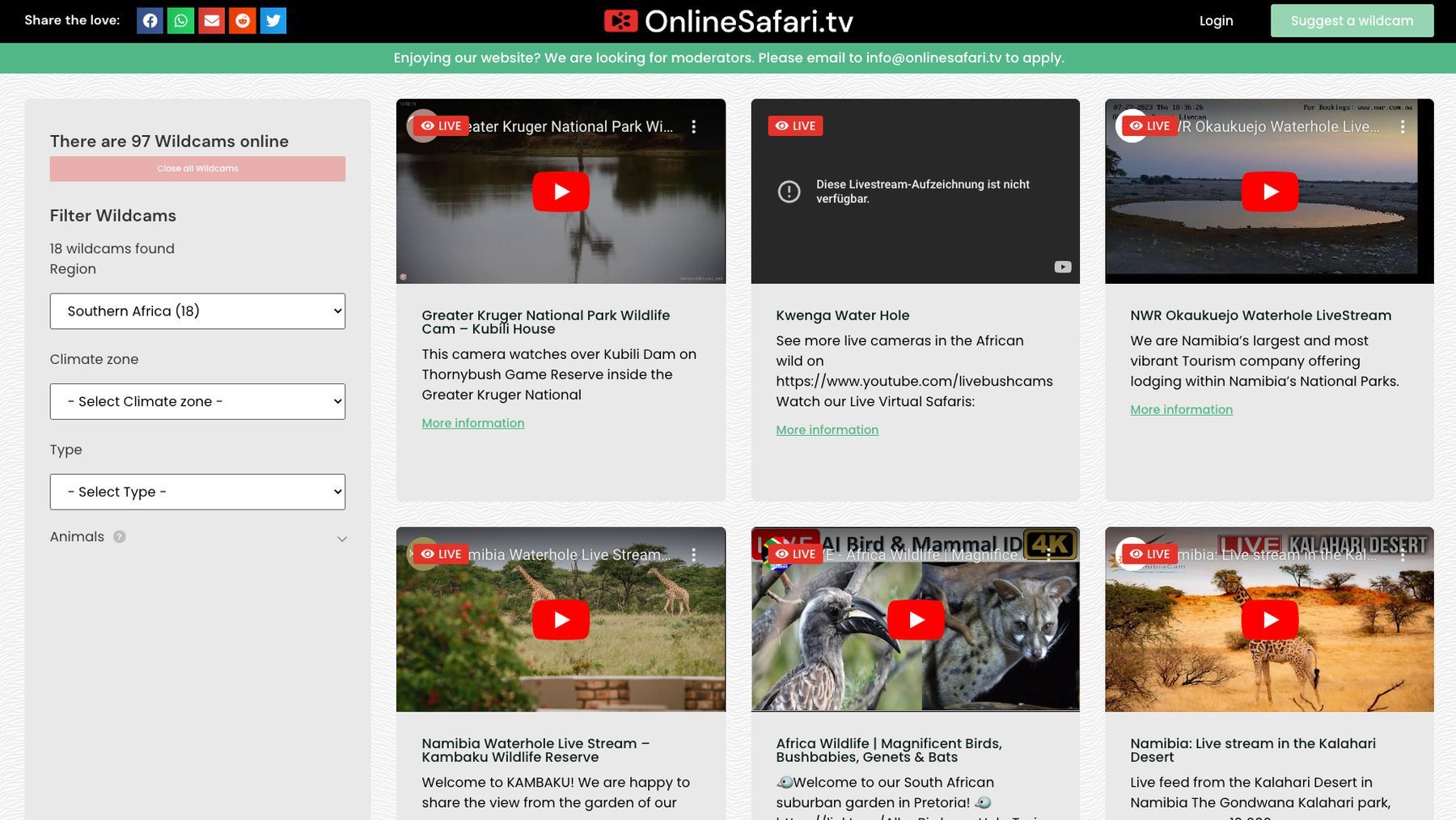1456x820 pixels.
Task: Click LIVE badge on Kruger video
Action: [x=441, y=126]
